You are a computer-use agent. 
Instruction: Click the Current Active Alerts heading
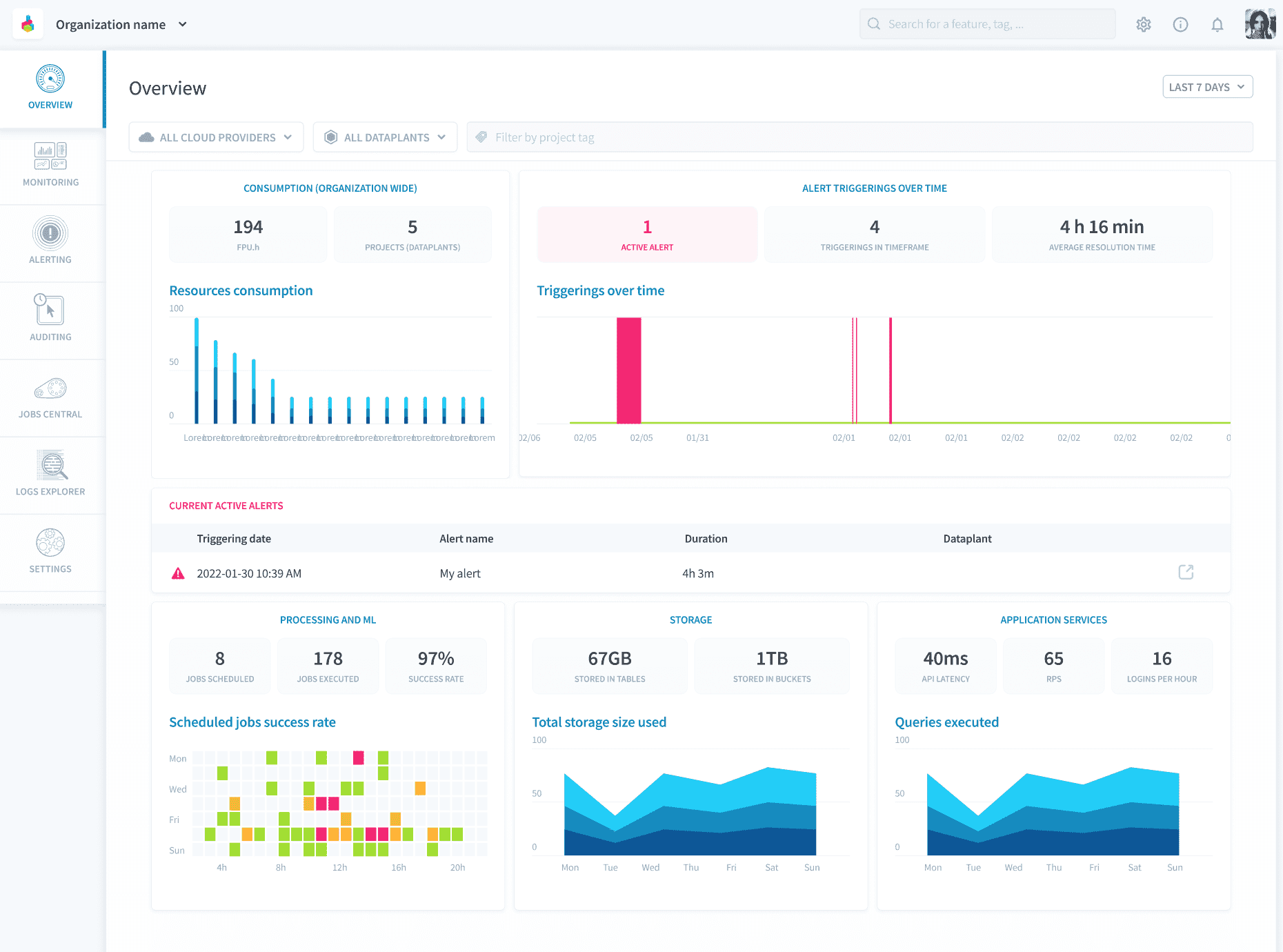pos(226,506)
